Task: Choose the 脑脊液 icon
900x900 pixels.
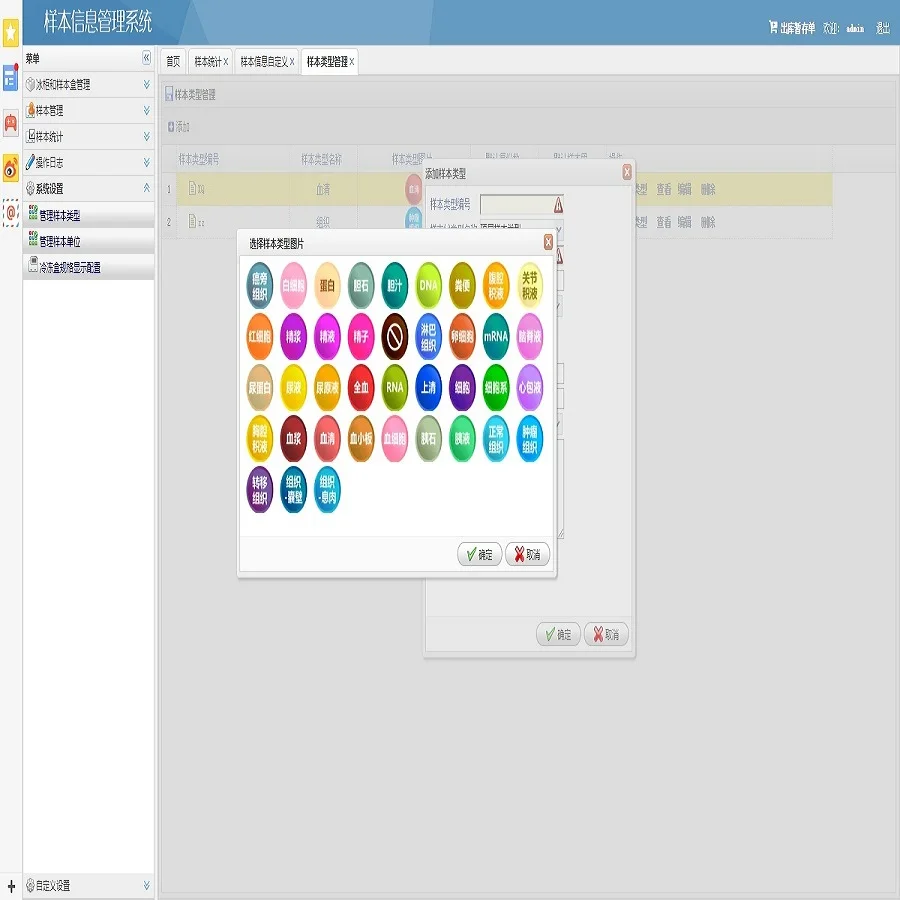Action: pos(530,336)
